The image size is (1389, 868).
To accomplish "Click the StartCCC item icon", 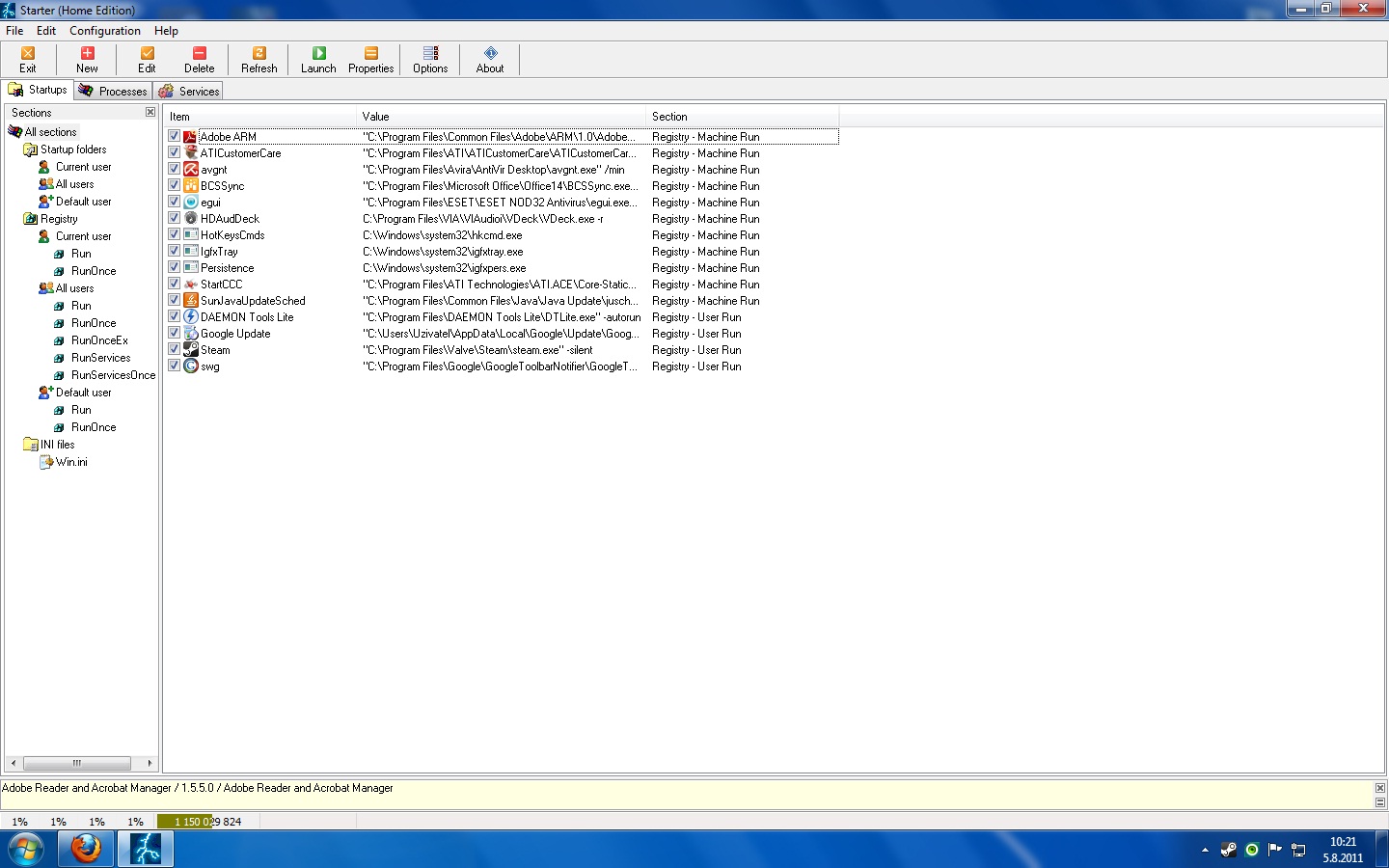I will click(191, 285).
